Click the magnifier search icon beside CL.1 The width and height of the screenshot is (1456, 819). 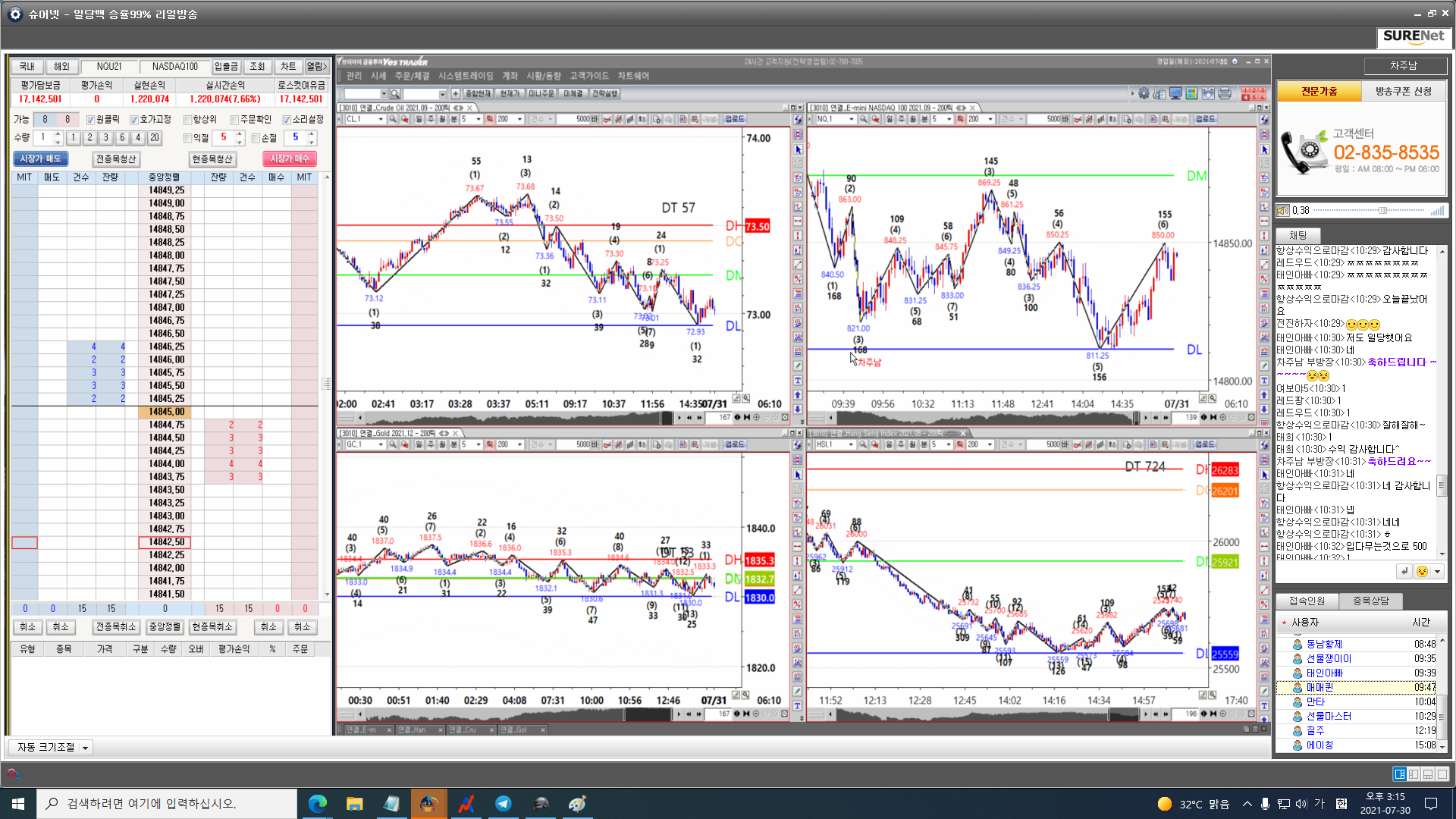point(393,119)
